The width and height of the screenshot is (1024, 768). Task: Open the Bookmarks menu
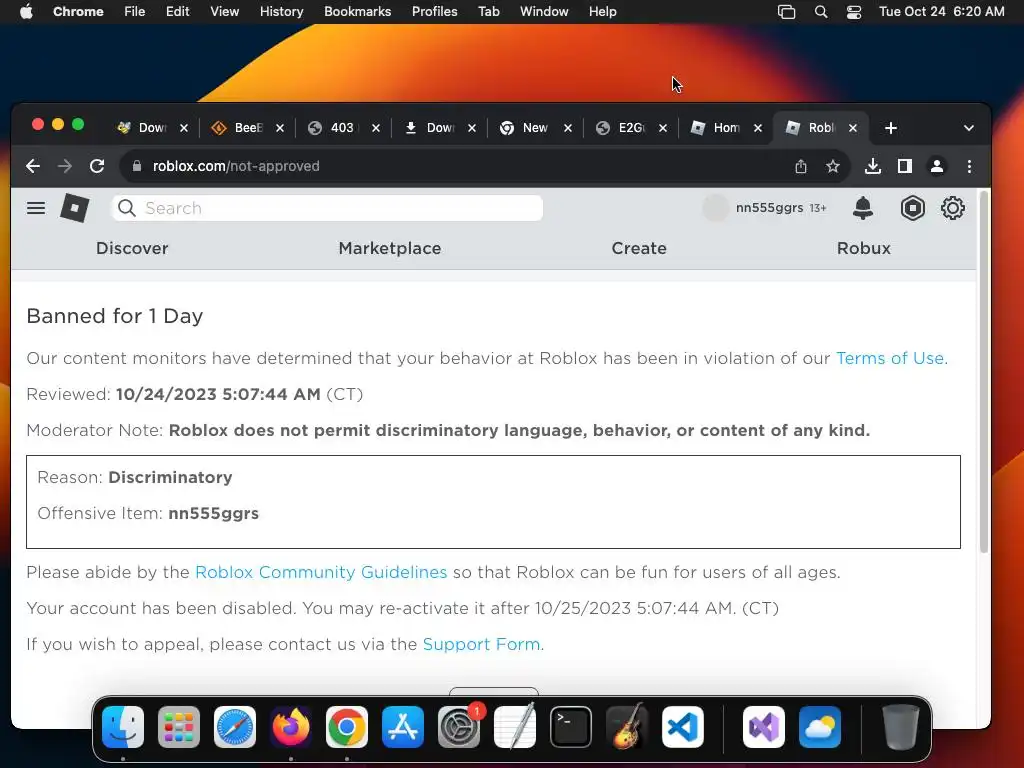[x=357, y=12]
